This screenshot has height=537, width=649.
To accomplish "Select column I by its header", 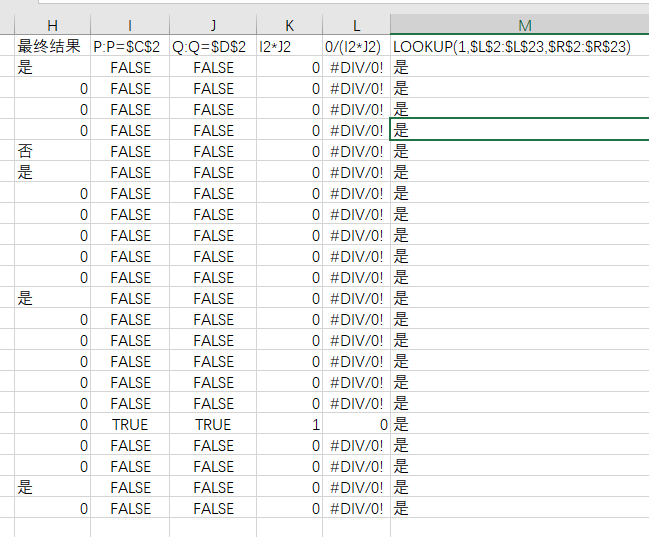I will (130, 25).
